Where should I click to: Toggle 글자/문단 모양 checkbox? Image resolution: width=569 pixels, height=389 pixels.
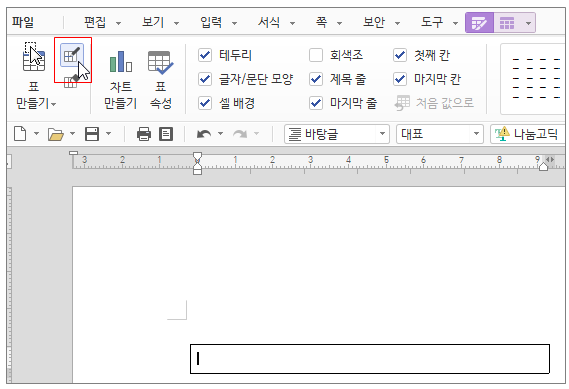(x=205, y=79)
